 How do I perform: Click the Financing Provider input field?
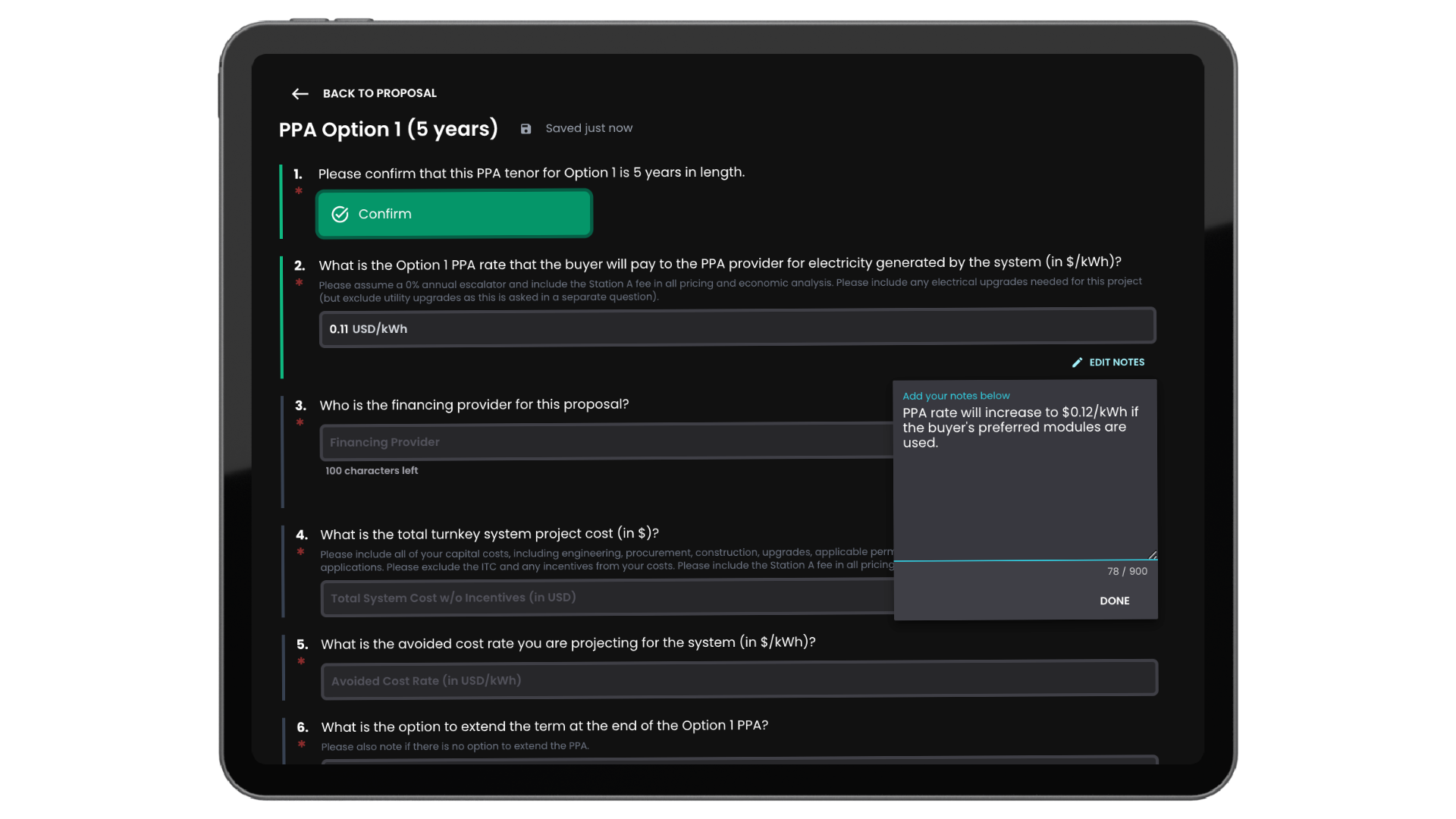(605, 441)
